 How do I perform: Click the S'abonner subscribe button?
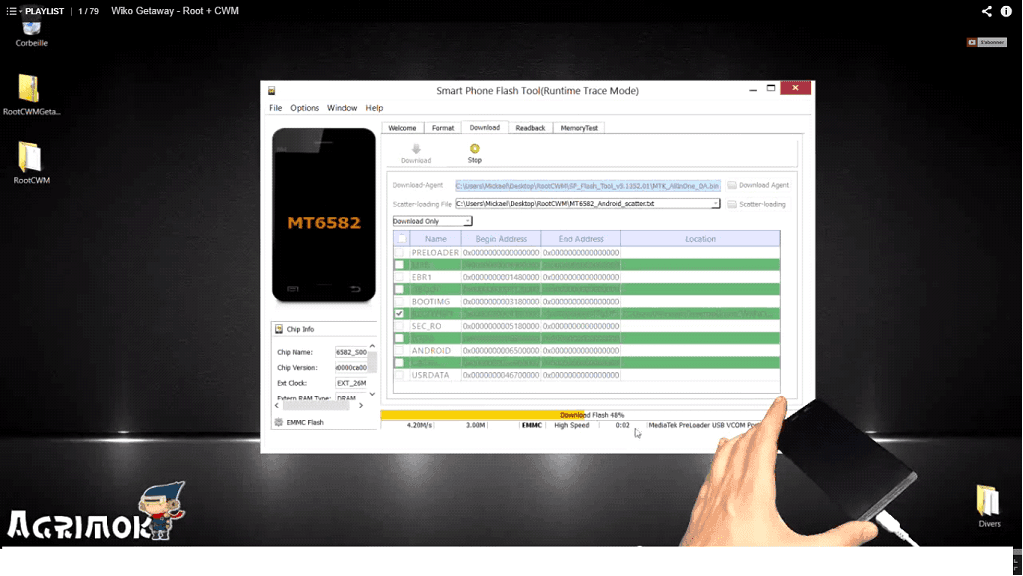pyautogui.click(x=987, y=42)
